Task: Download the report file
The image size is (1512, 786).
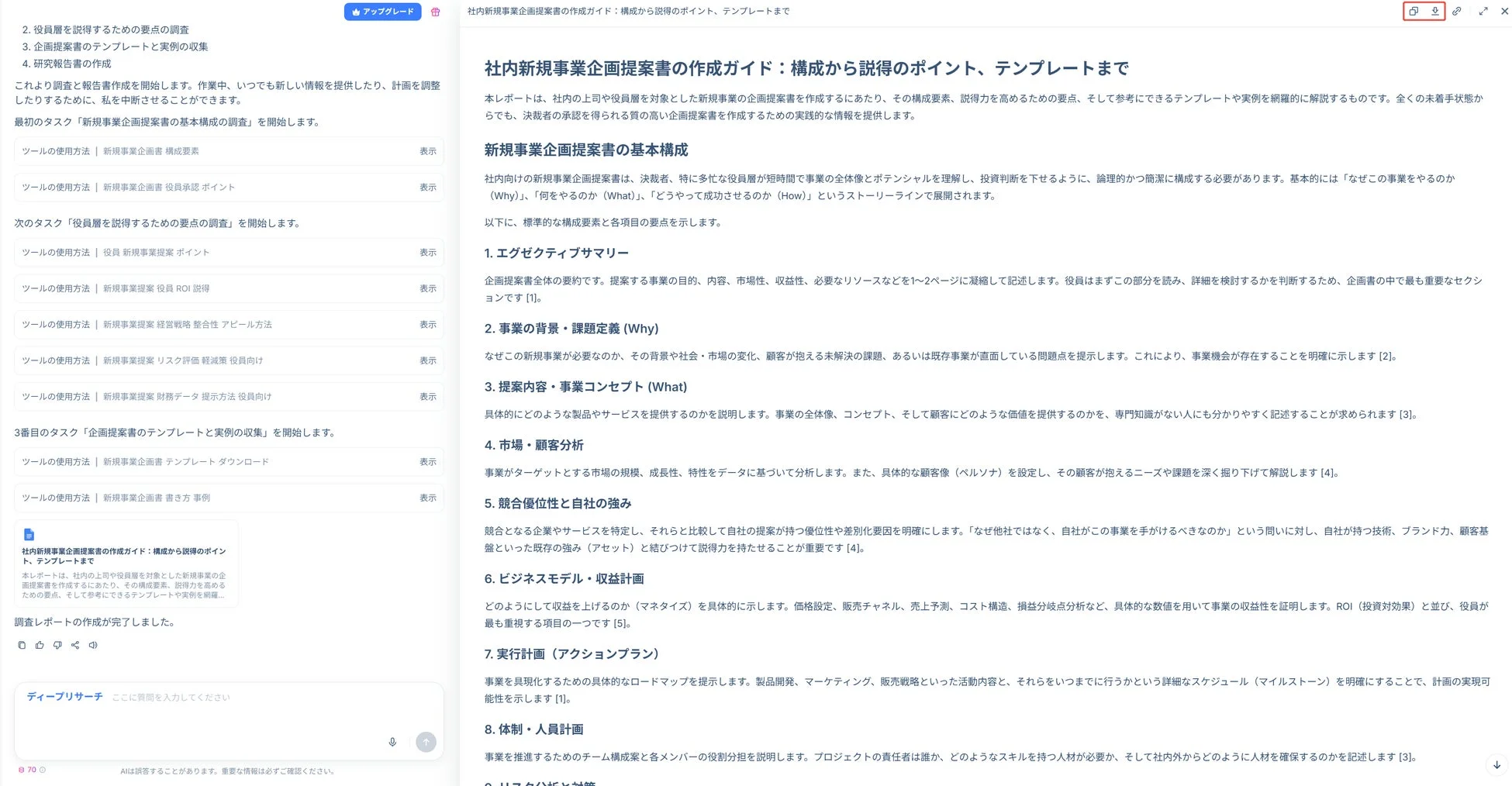Action: pos(1435,11)
